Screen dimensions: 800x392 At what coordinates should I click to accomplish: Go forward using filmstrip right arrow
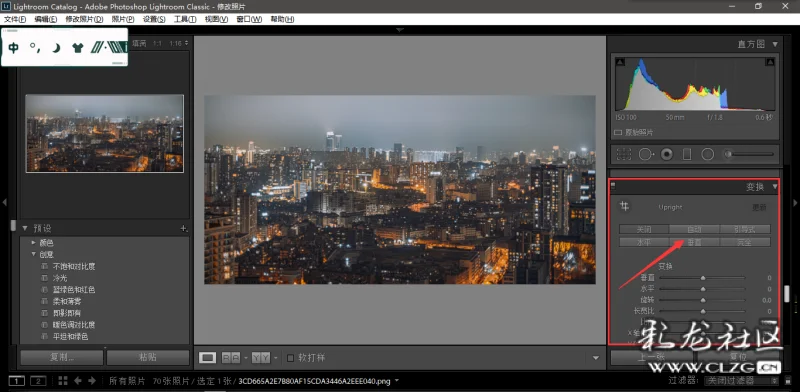point(92,381)
